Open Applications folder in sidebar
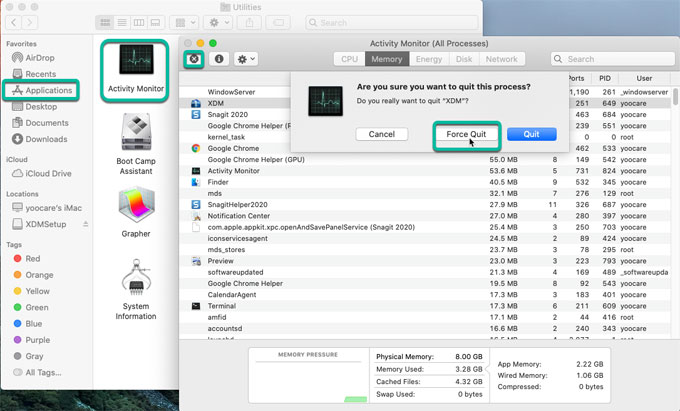 pyautogui.click(x=47, y=90)
